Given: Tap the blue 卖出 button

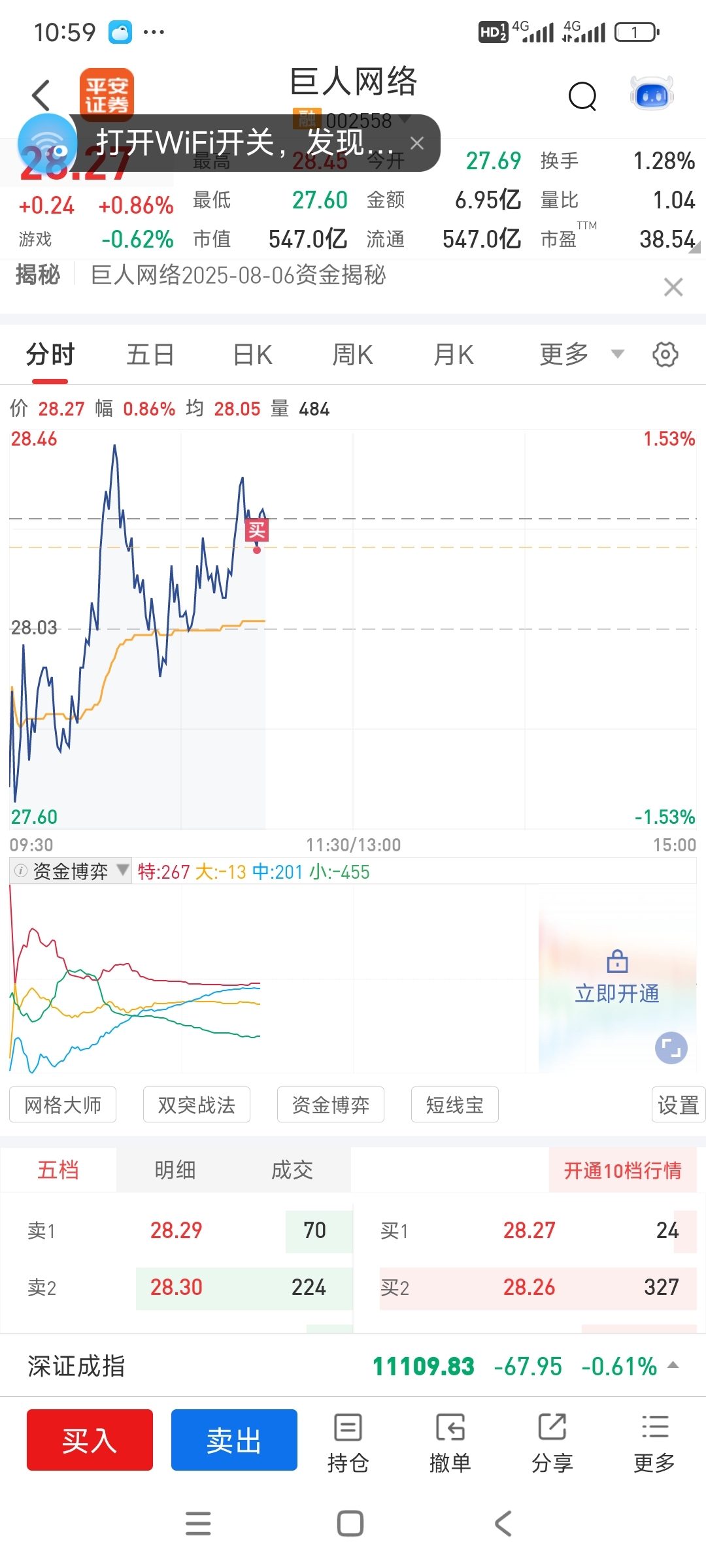Looking at the screenshot, I should [234, 1440].
